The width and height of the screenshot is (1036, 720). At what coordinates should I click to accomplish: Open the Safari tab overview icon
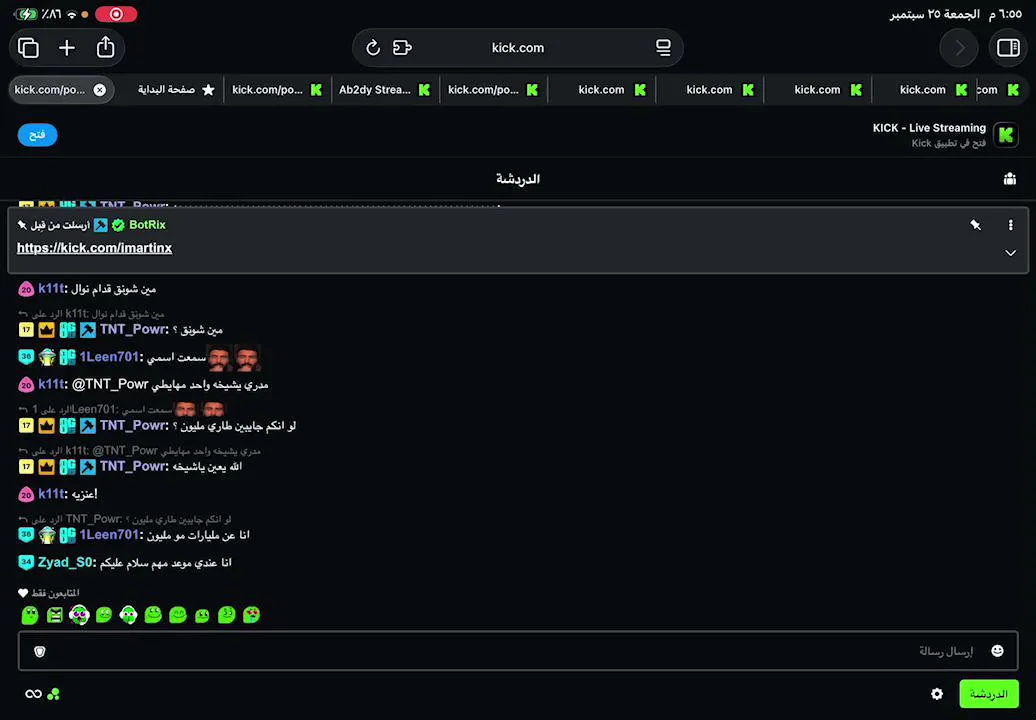coord(28,48)
